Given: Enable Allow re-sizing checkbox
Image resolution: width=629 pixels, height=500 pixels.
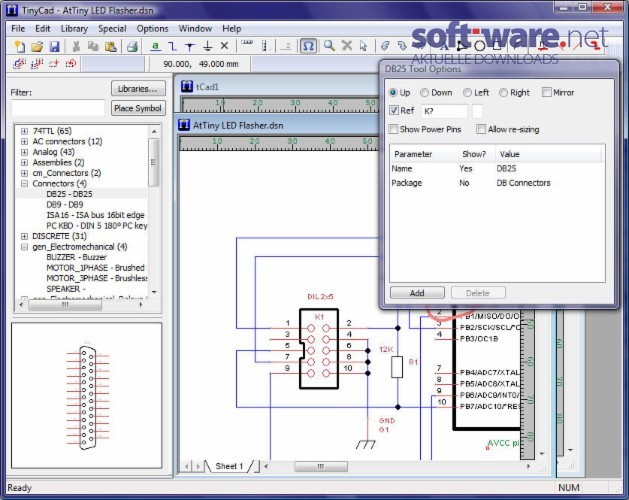Looking at the screenshot, I should coord(481,129).
